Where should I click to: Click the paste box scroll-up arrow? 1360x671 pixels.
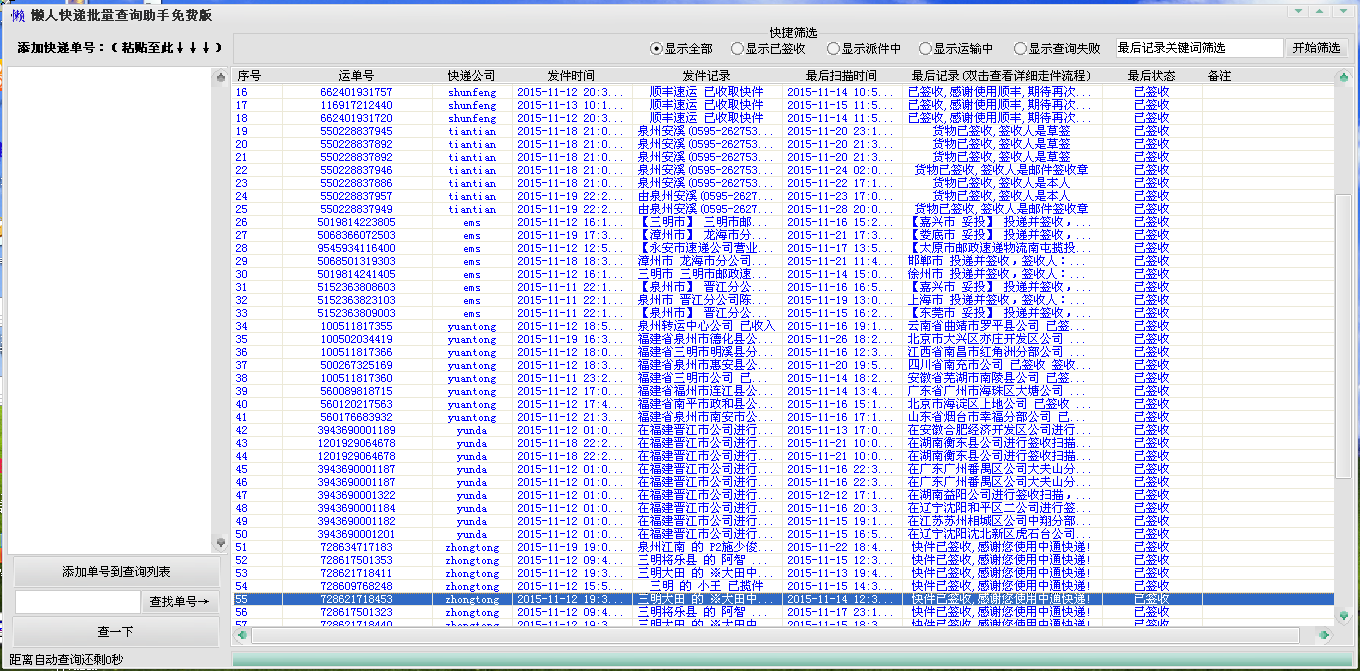(221, 77)
